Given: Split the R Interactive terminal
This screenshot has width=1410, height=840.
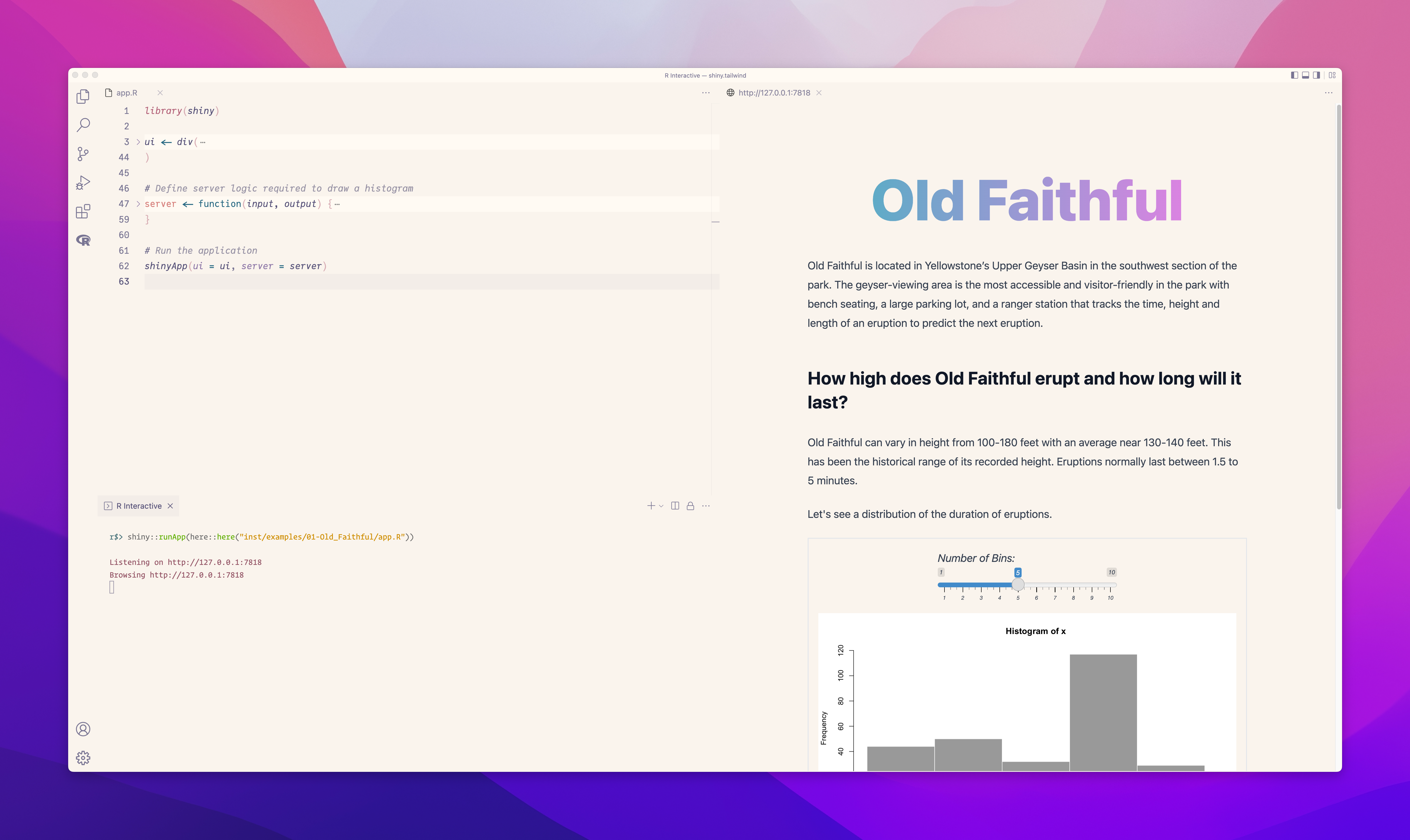Looking at the screenshot, I should pyautogui.click(x=675, y=506).
